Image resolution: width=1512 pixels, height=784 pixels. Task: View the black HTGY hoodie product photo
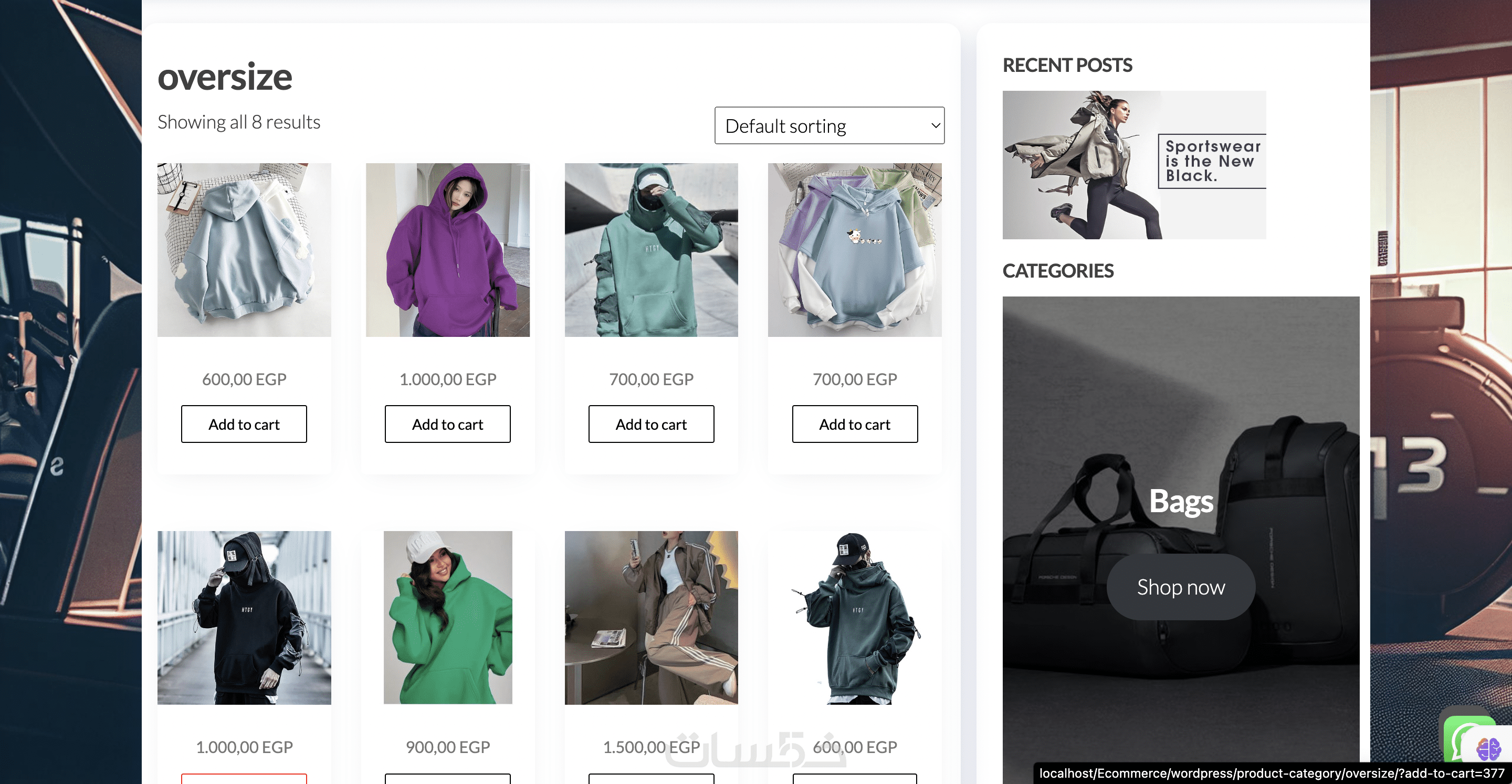pos(244,618)
